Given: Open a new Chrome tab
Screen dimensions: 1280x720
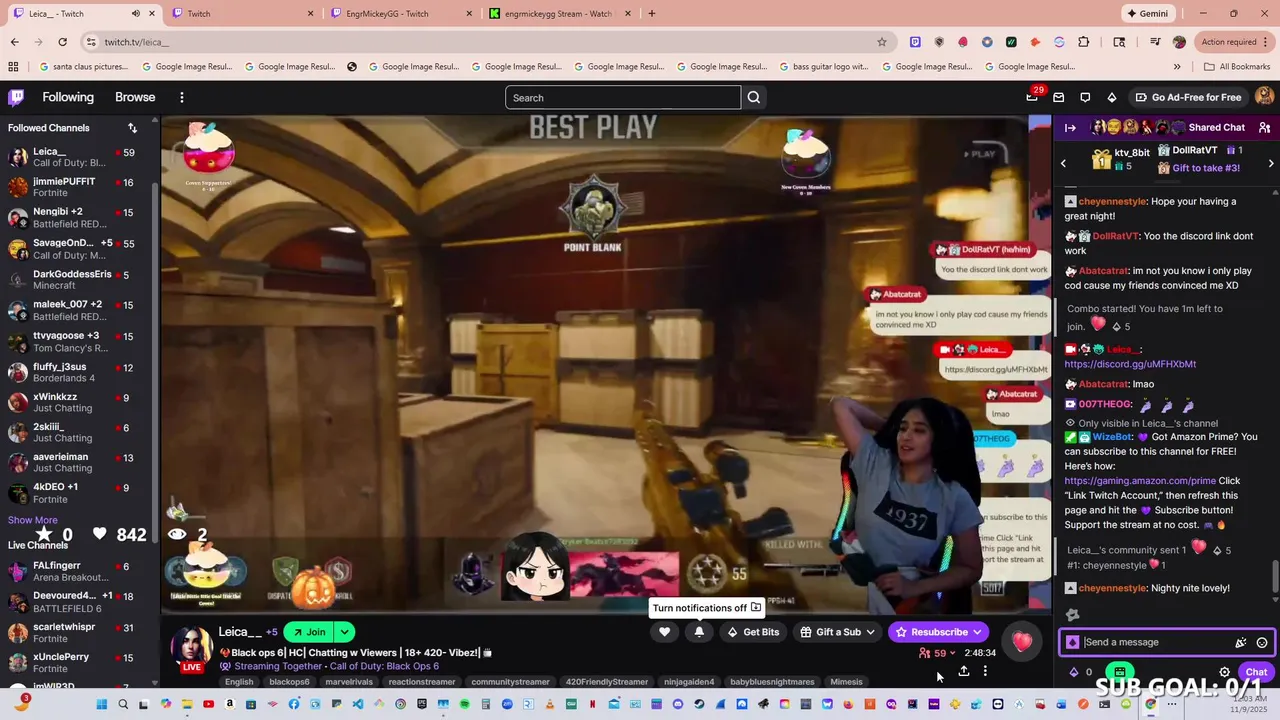Looking at the screenshot, I should (x=652, y=14).
